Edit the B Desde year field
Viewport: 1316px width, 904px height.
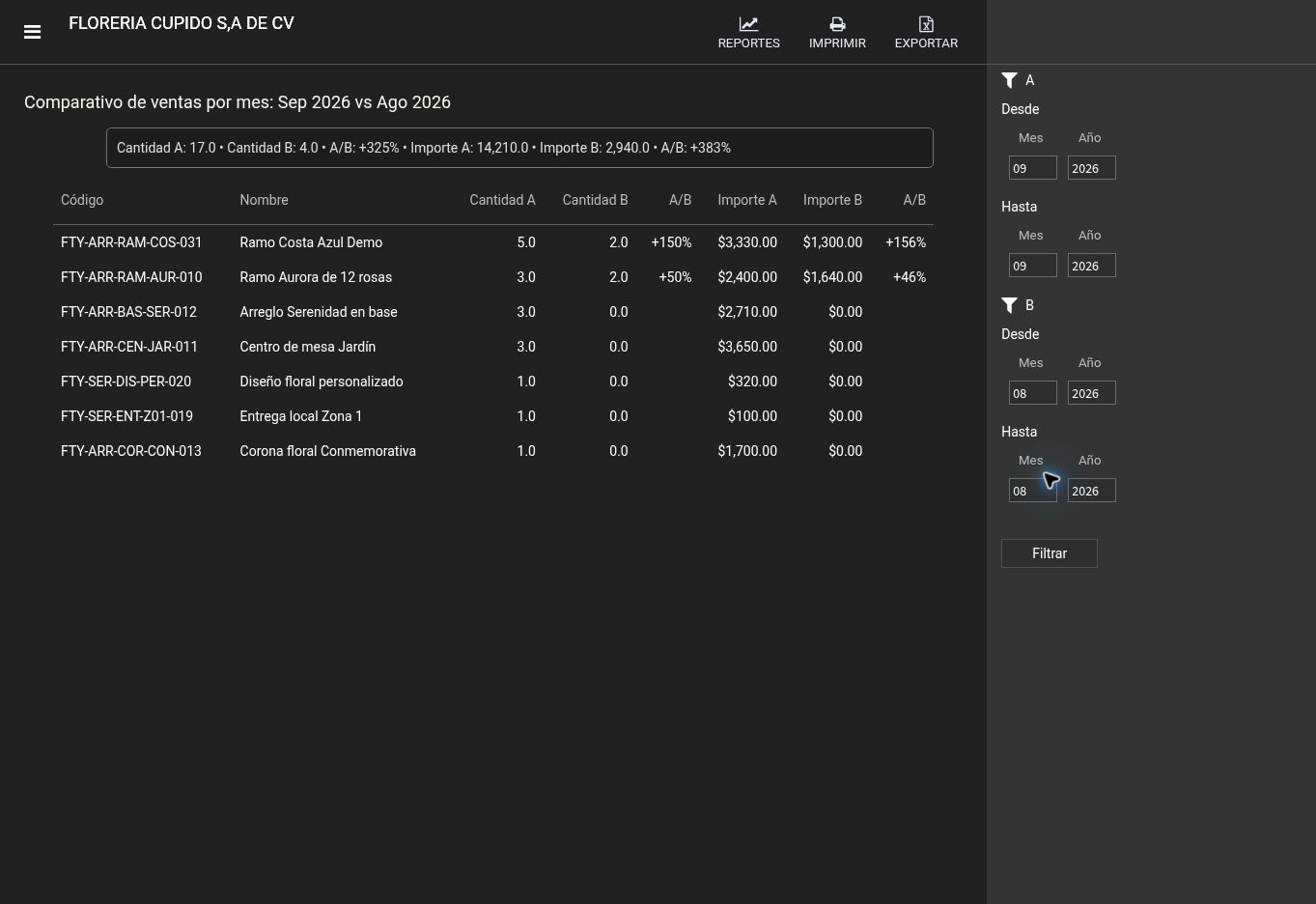(x=1092, y=393)
